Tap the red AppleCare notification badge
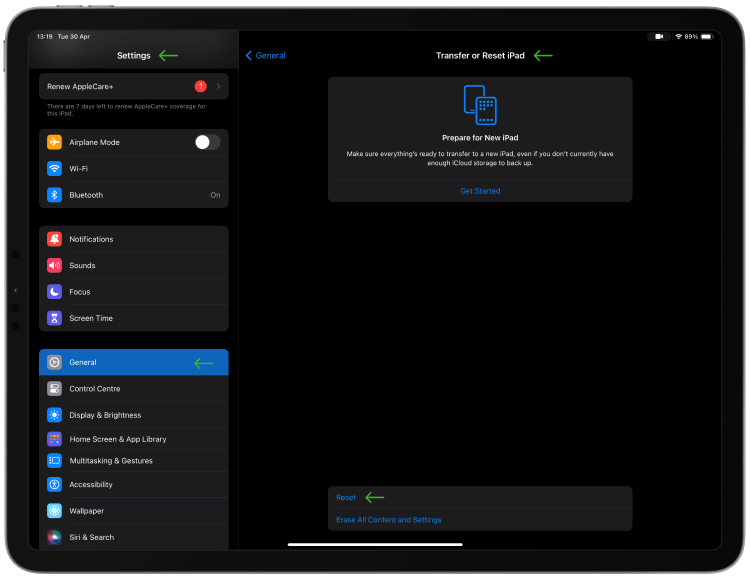Image resolution: width=750 pixels, height=581 pixels. (200, 86)
